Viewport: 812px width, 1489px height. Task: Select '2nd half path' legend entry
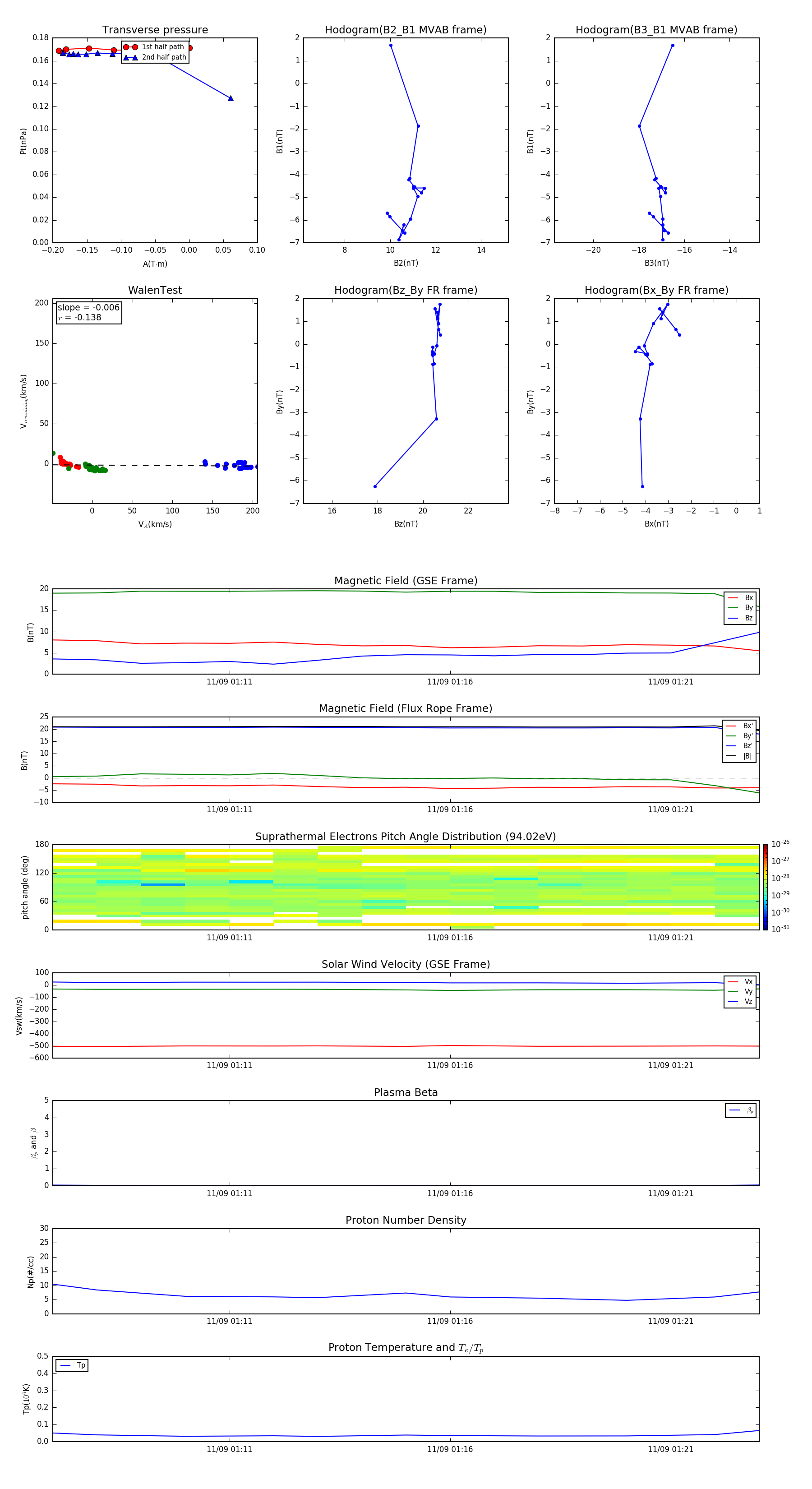point(155,57)
